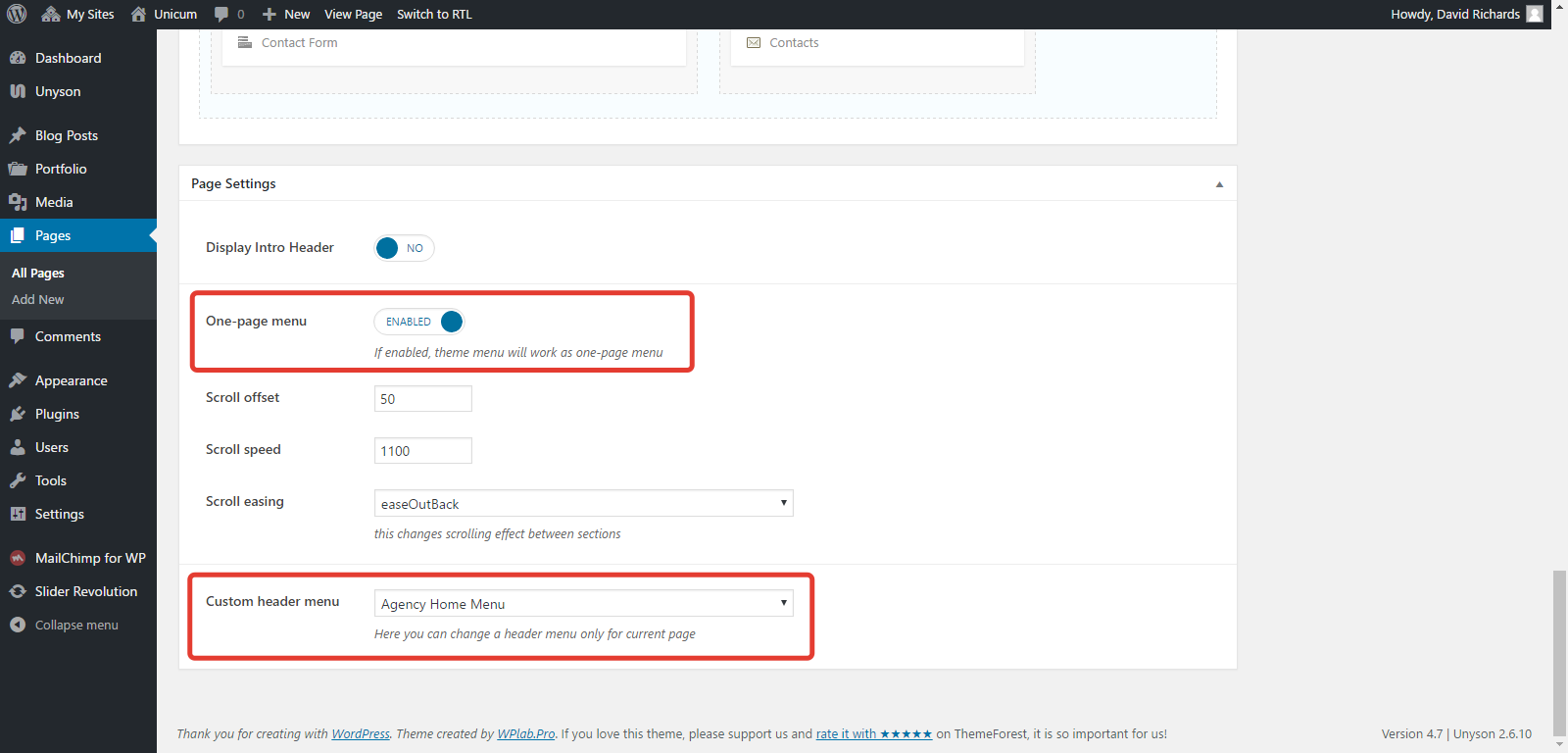1568x753 pixels.
Task: Click Howdy, David Richards account link
Action: 1466,14
